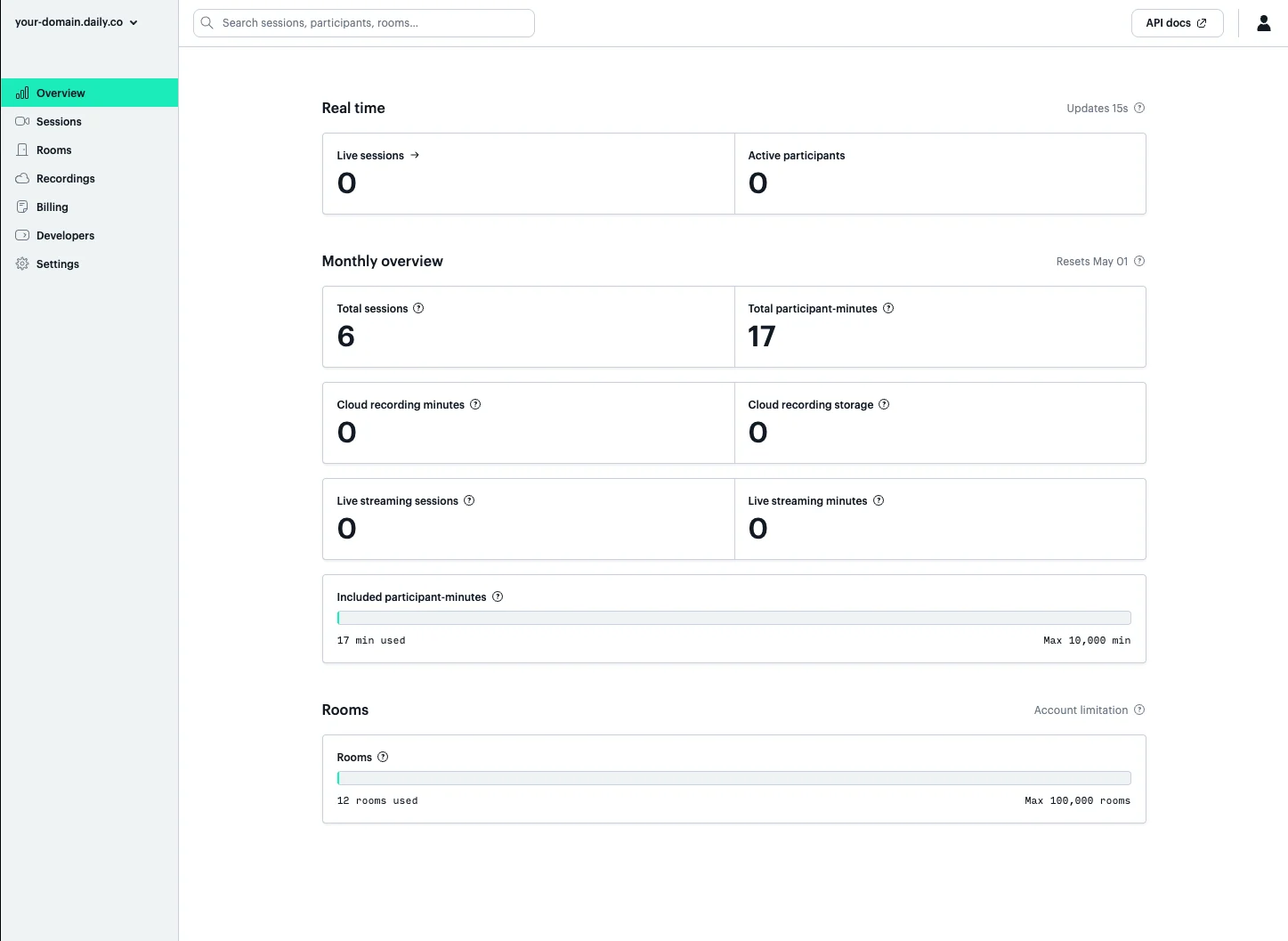Click the Included participant-minutes progress bar
The width and height of the screenshot is (1288, 941).
(x=733, y=618)
